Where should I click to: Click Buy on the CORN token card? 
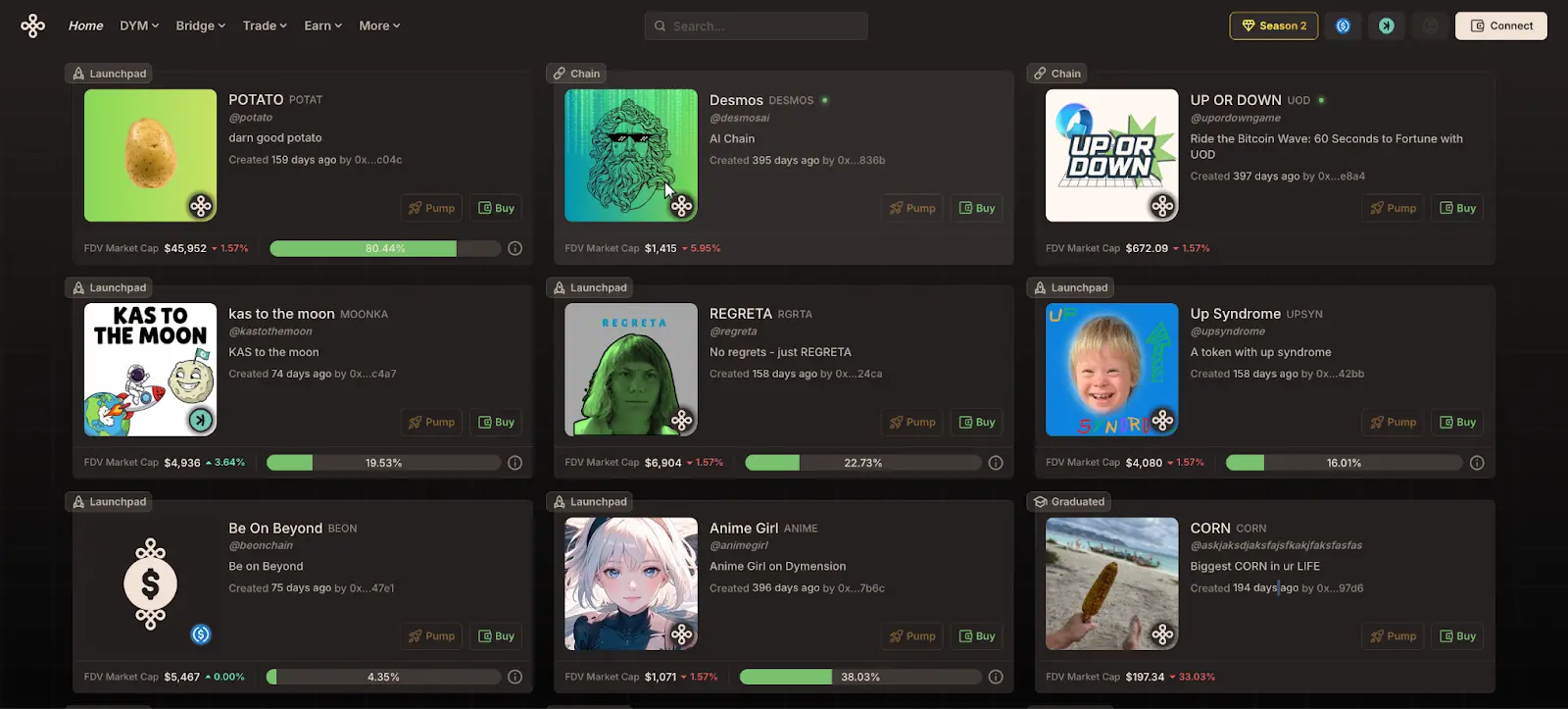coord(1457,636)
